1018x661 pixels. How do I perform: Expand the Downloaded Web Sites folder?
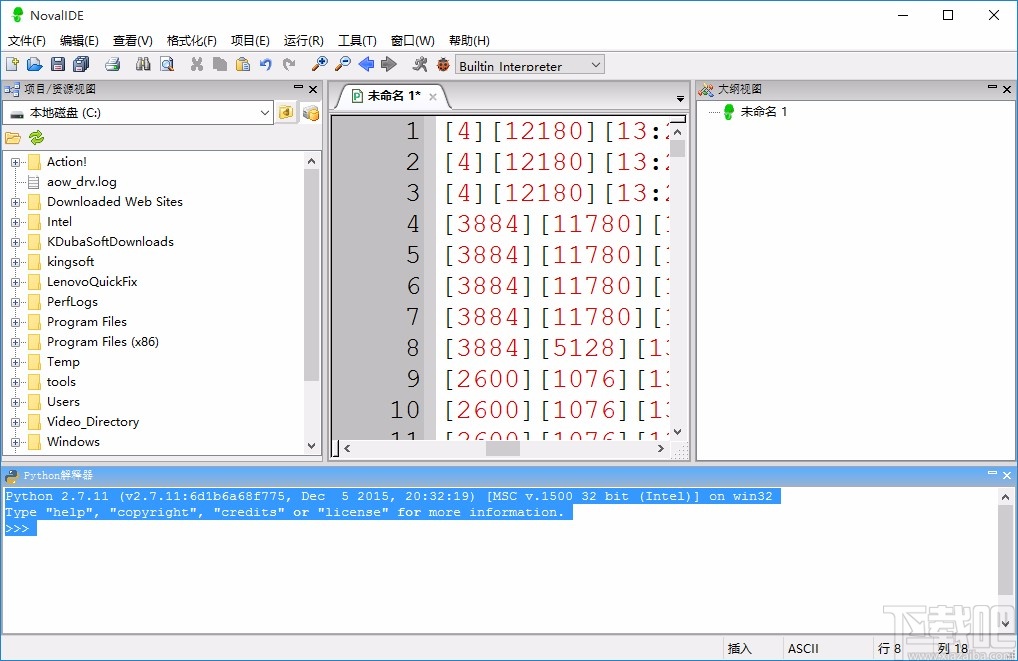click(x=16, y=203)
